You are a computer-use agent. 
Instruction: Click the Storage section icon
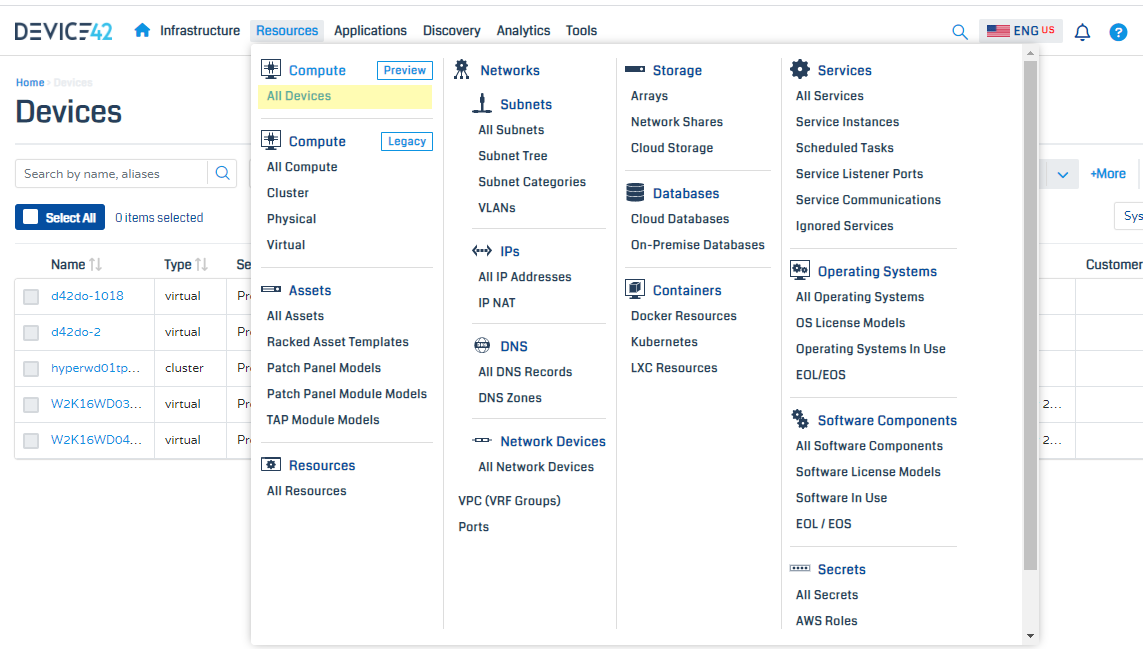(635, 69)
